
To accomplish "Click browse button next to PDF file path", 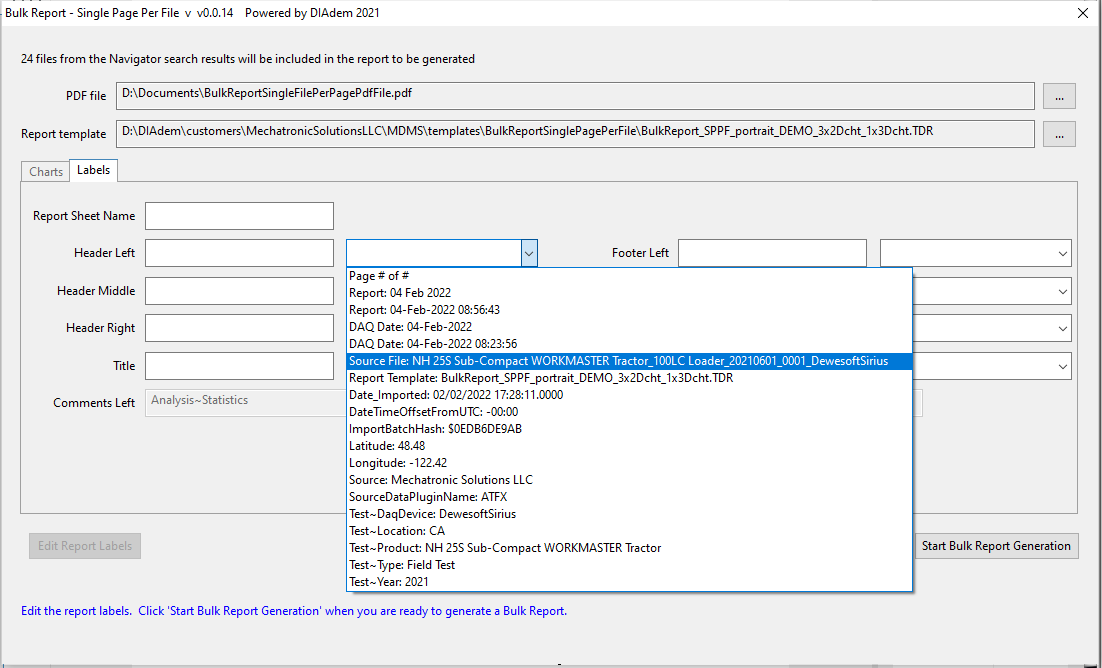I will pos(1059,96).
